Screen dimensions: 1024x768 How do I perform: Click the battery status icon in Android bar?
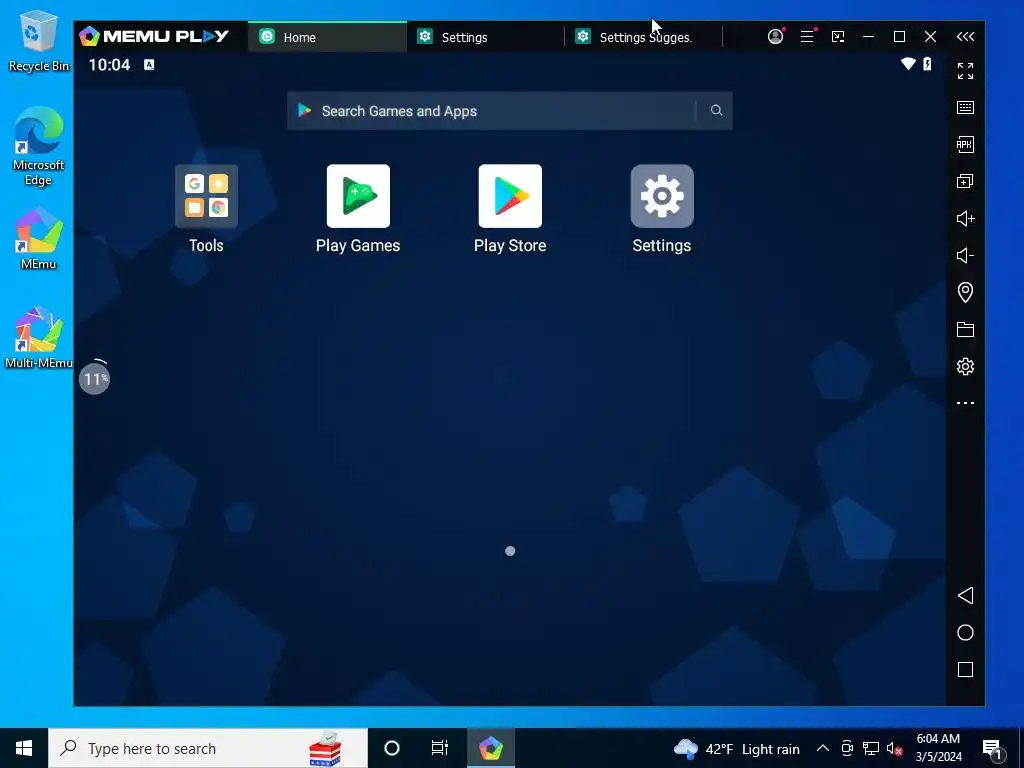[x=927, y=63]
